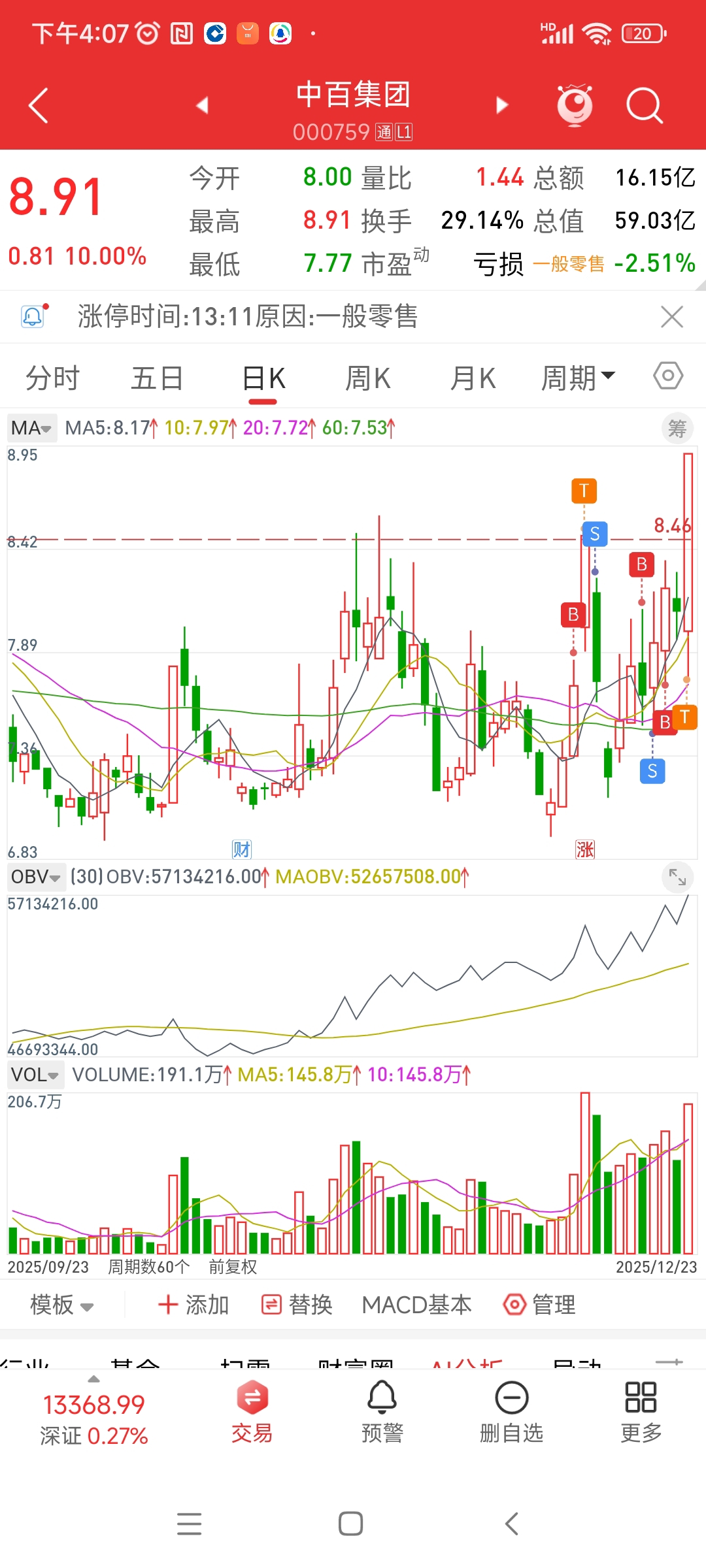
Task: Tap 删自选 remove from watchlist
Action: click(x=512, y=1411)
